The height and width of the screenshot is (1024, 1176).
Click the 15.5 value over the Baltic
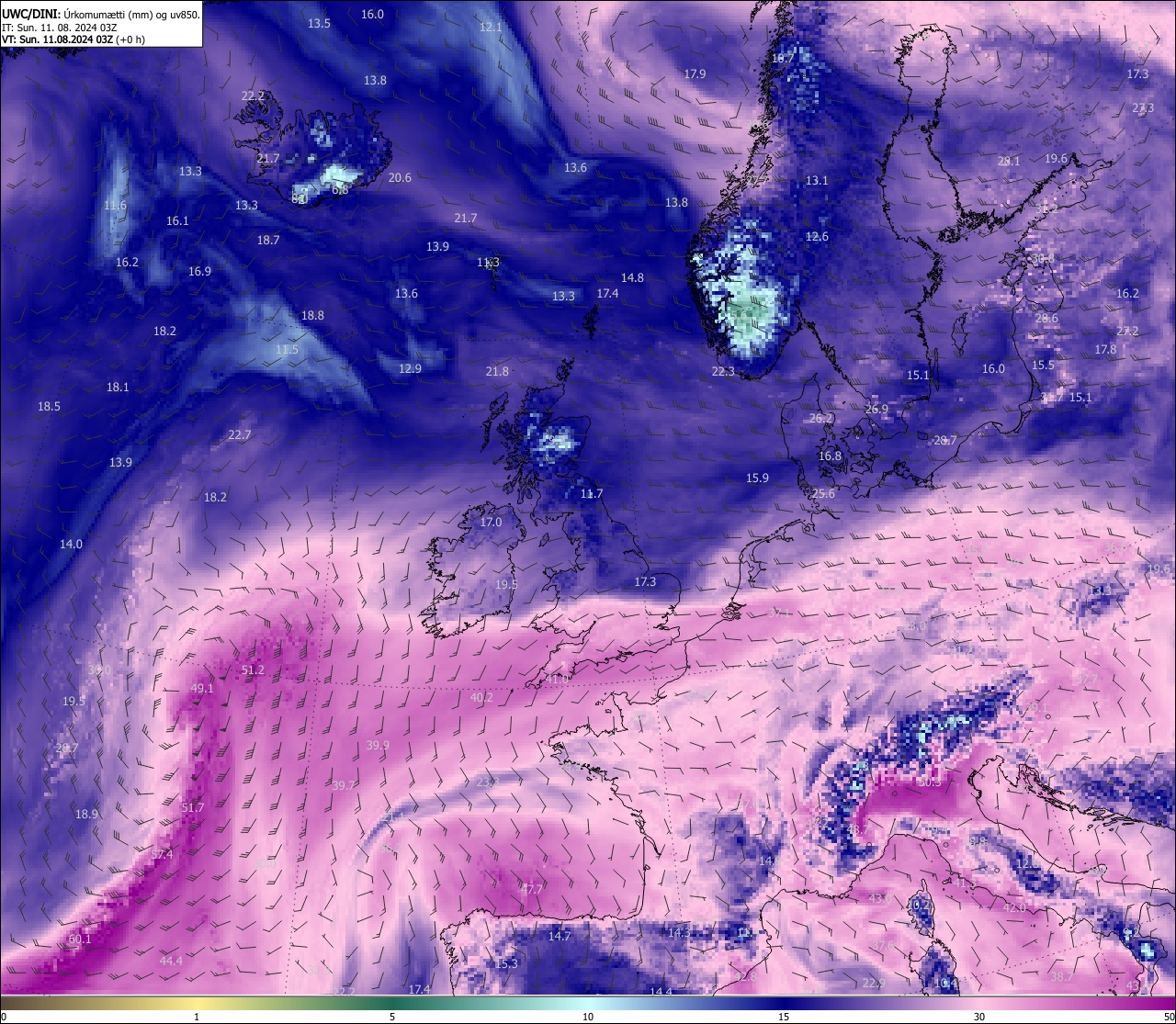[1043, 366]
